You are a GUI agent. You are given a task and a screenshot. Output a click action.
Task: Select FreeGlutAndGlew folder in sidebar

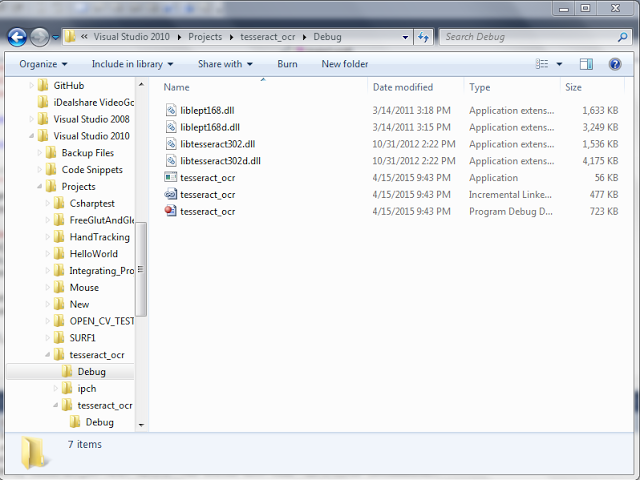pos(102,220)
